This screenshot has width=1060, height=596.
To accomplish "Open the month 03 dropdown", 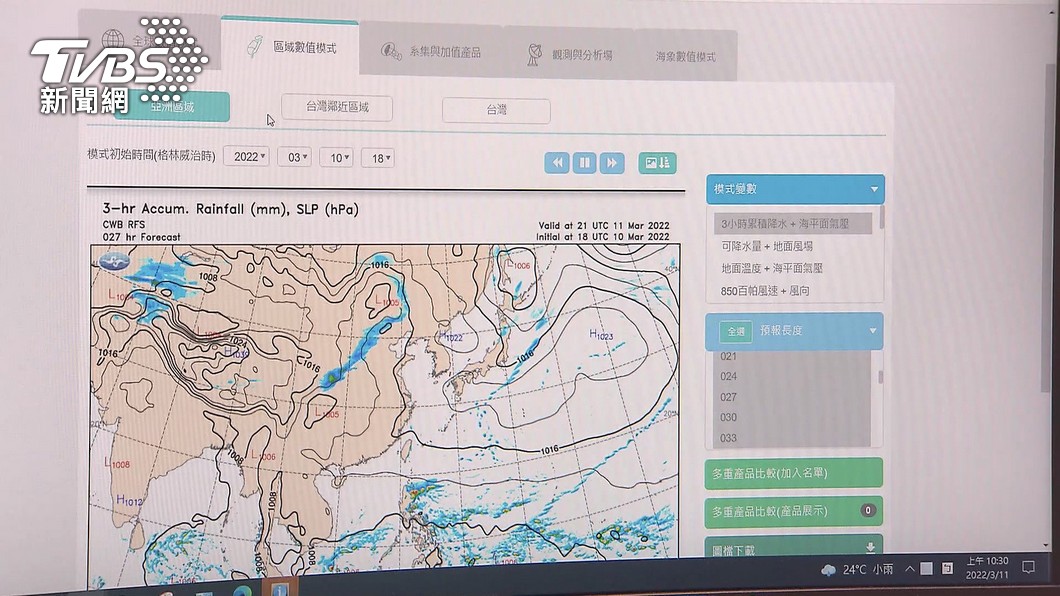I will point(295,157).
